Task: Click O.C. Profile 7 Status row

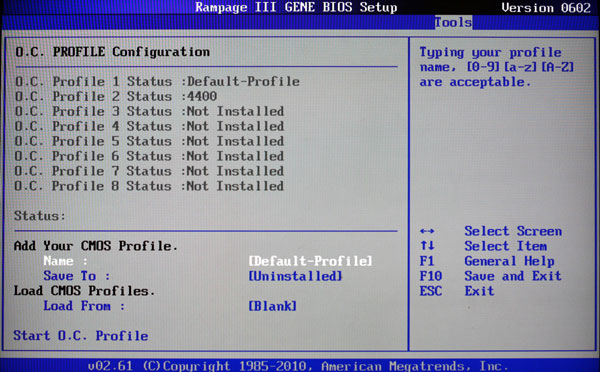Action: coord(149,171)
